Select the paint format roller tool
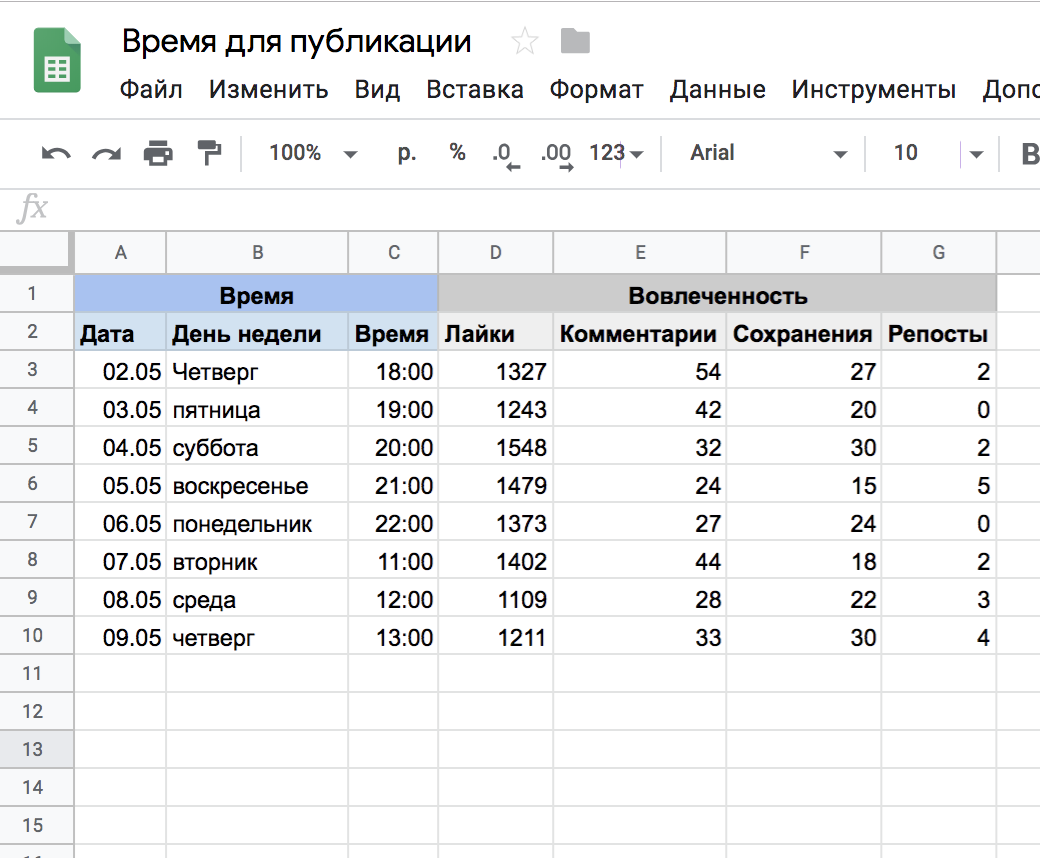The height and width of the screenshot is (858, 1040). click(209, 153)
